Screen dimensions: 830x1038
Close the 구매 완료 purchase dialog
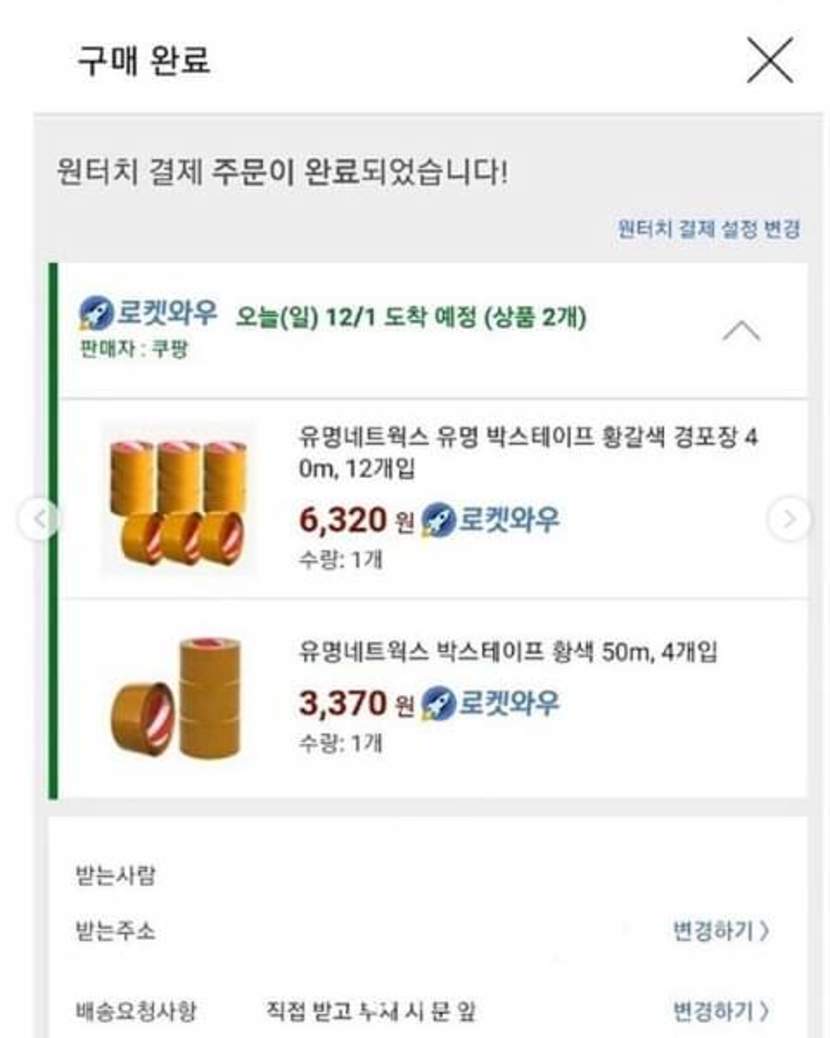coord(769,61)
